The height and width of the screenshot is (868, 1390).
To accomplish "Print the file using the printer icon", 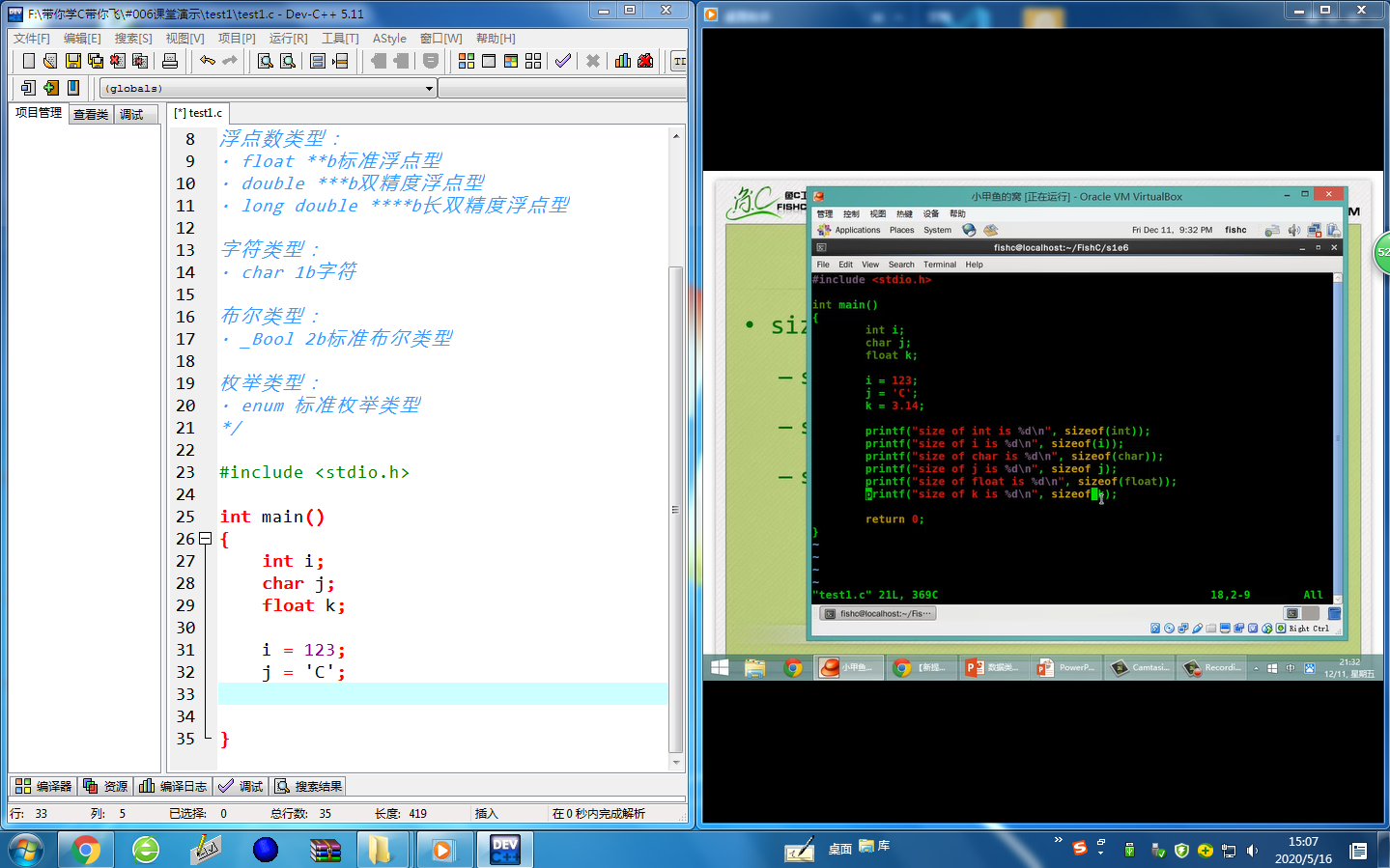I will [x=170, y=61].
